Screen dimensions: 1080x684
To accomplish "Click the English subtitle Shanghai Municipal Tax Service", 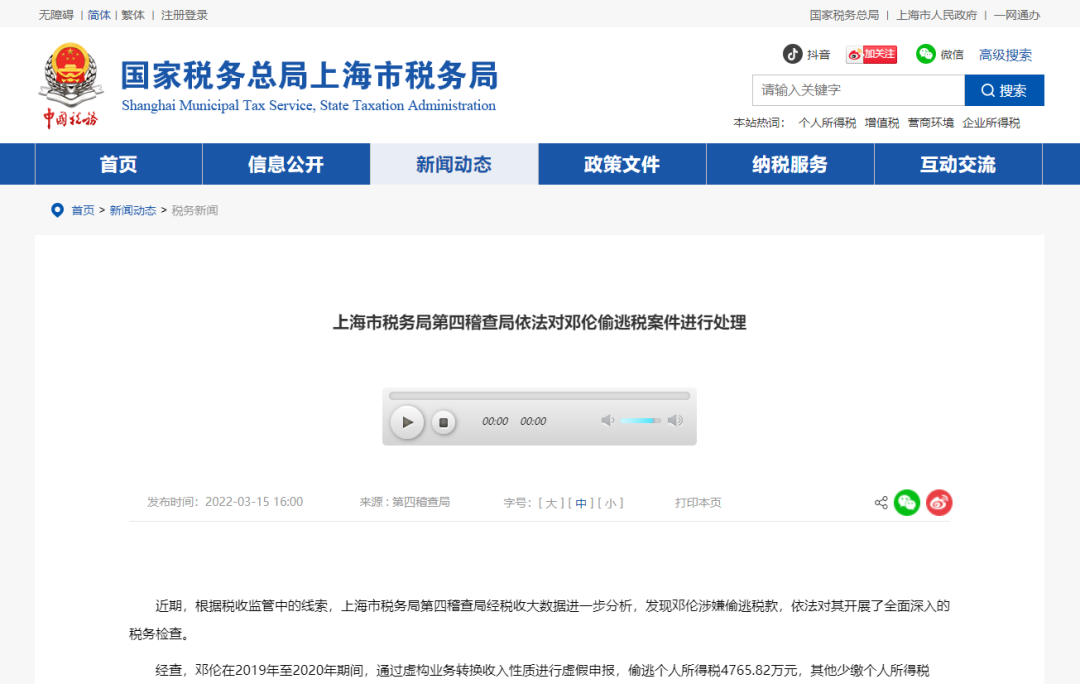I will pos(309,105).
